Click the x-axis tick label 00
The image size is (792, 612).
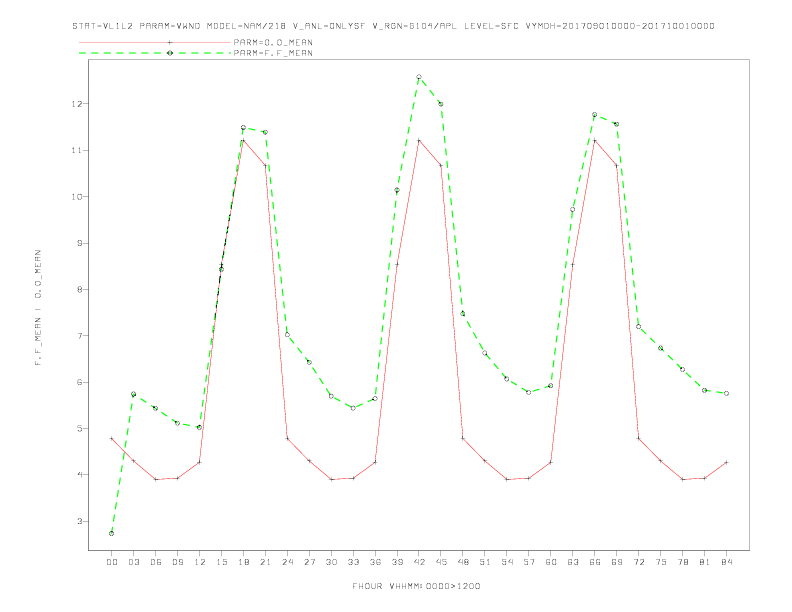tap(112, 562)
